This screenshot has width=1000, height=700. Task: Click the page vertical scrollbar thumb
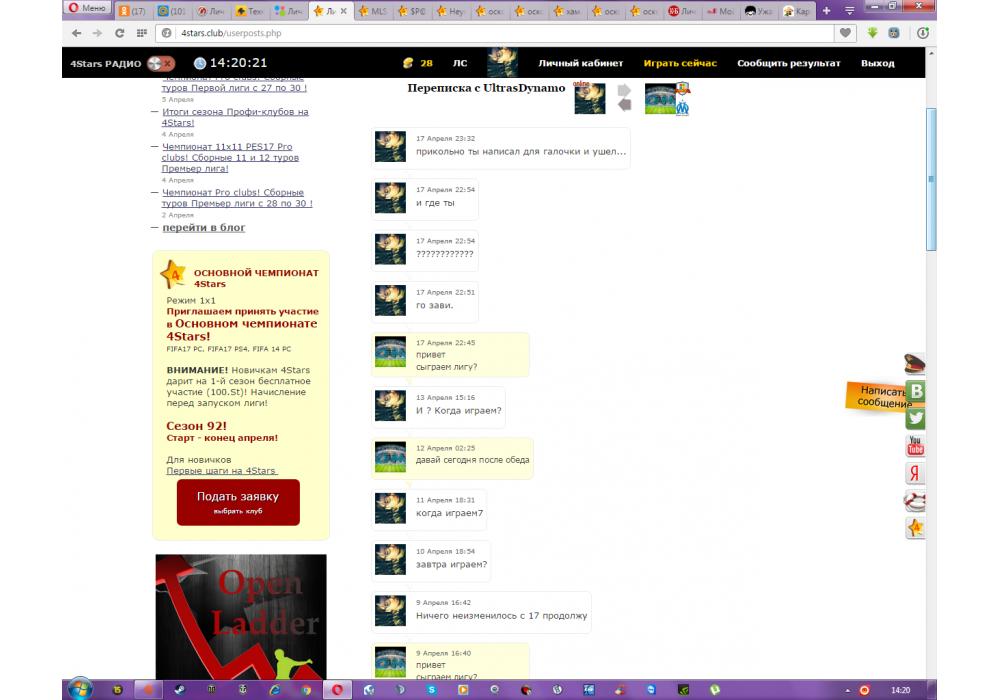tap(931, 180)
